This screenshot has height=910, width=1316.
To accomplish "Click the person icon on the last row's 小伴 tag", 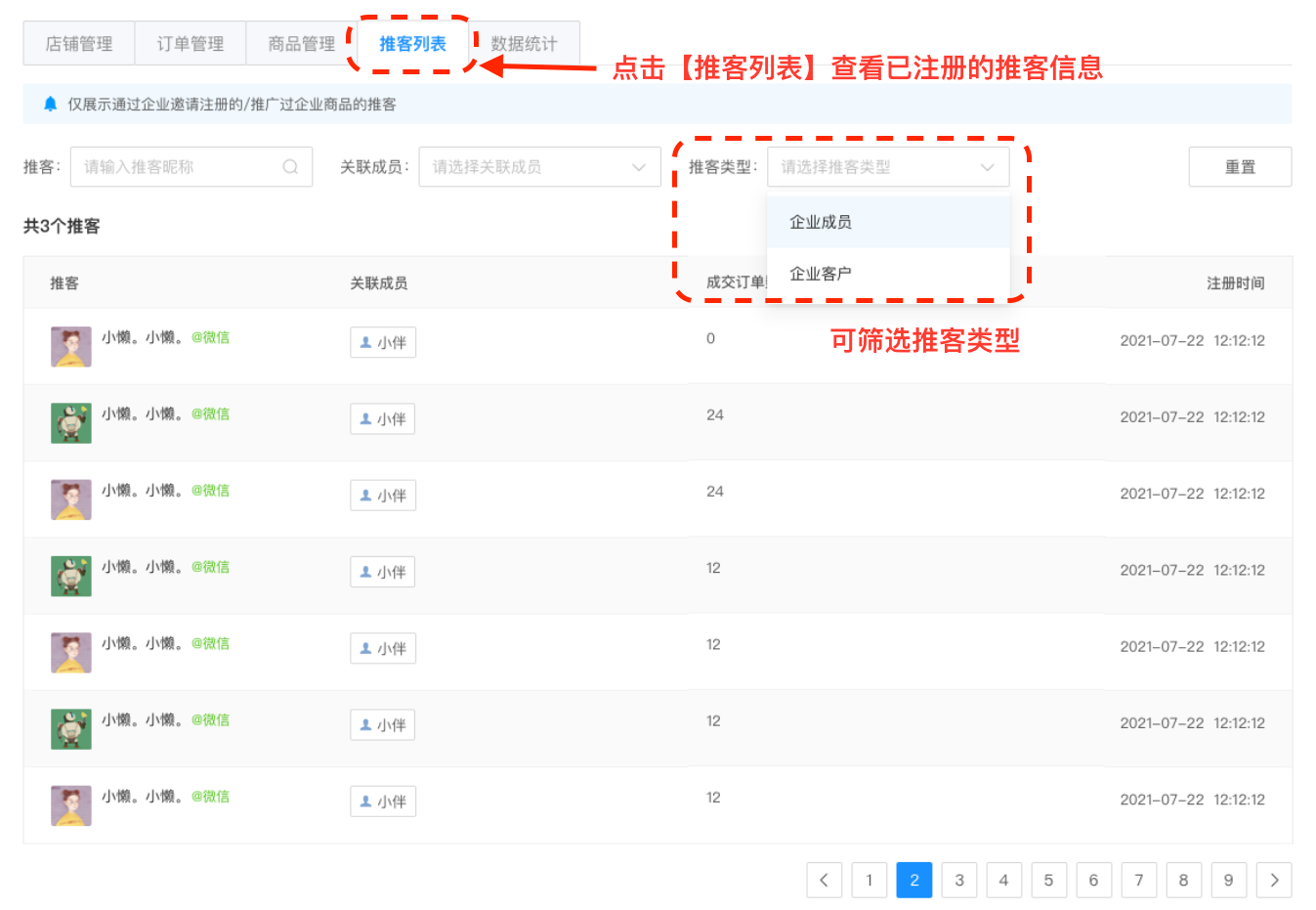I will coord(366,801).
